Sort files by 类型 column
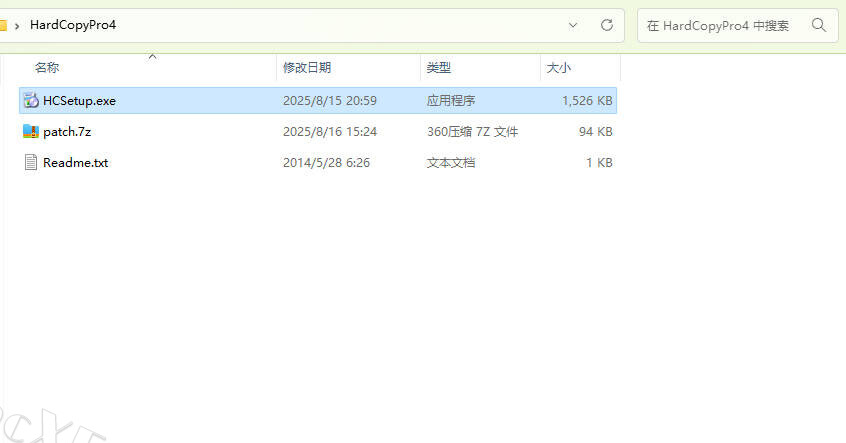The width and height of the screenshot is (846, 443). click(439, 67)
